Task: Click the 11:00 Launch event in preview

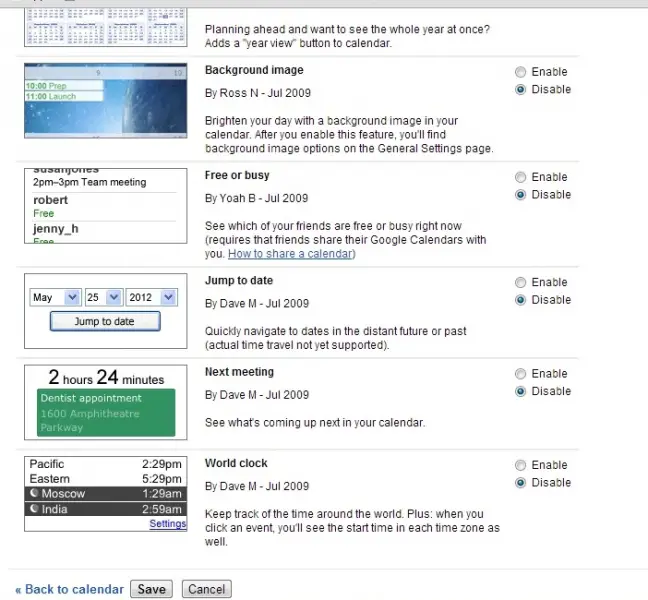Action: 64,96
